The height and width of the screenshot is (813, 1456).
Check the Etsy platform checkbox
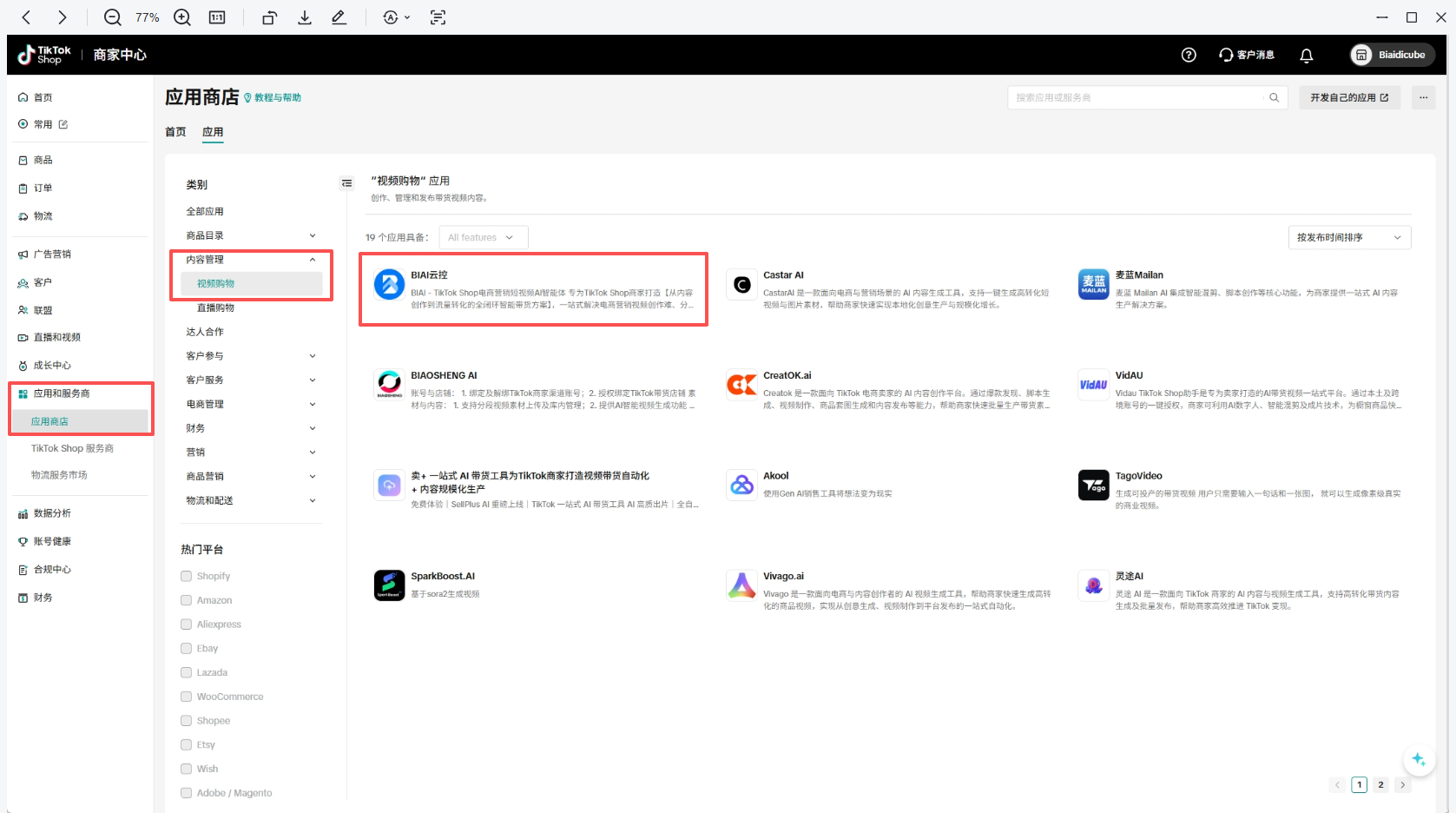click(x=186, y=744)
